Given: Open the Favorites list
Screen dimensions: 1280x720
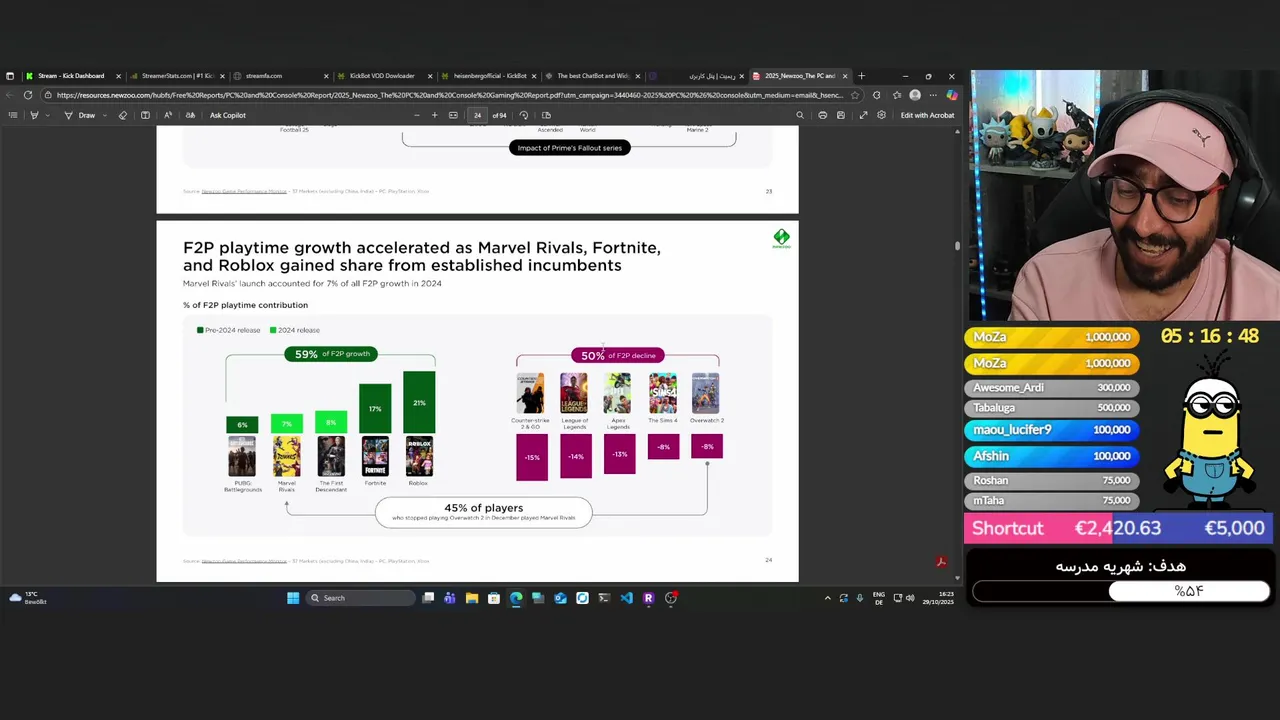Looking at the screenshot, I should [896, 95].
